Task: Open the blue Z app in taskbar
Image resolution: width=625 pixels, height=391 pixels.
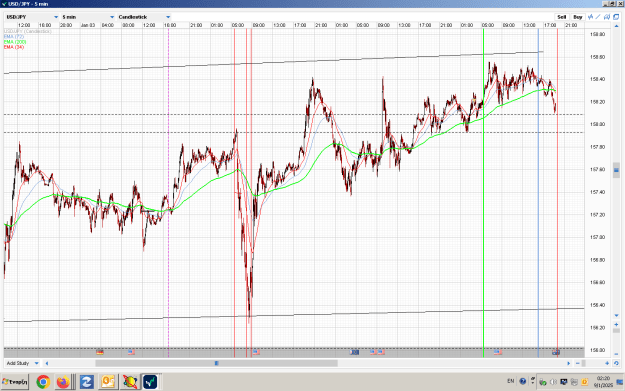Action: pyautogui.click(x=86, y=382)
